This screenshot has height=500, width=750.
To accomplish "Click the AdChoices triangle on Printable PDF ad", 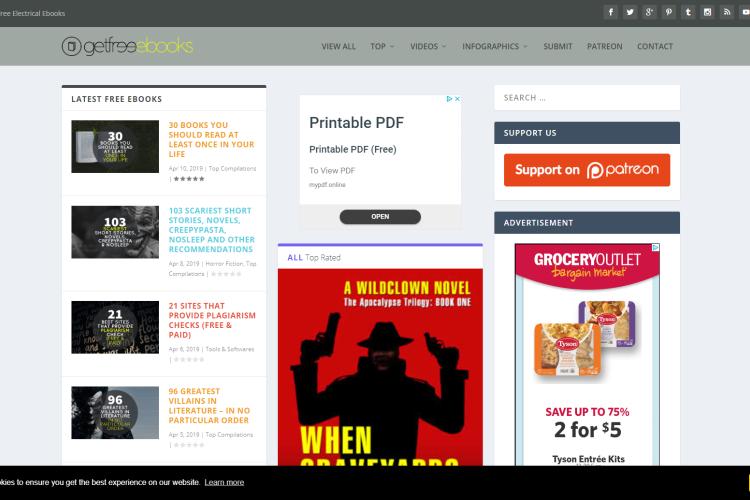I will [449, 99].
